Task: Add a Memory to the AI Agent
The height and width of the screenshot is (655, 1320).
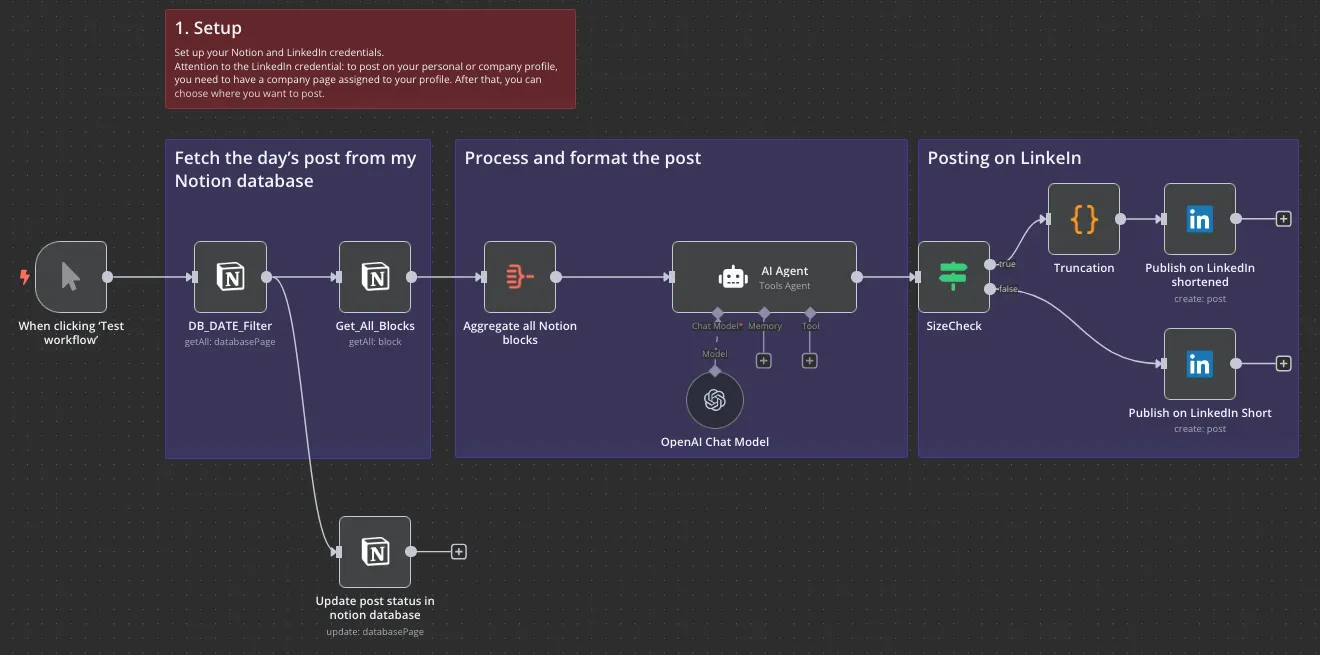Action: coord(763,360)
